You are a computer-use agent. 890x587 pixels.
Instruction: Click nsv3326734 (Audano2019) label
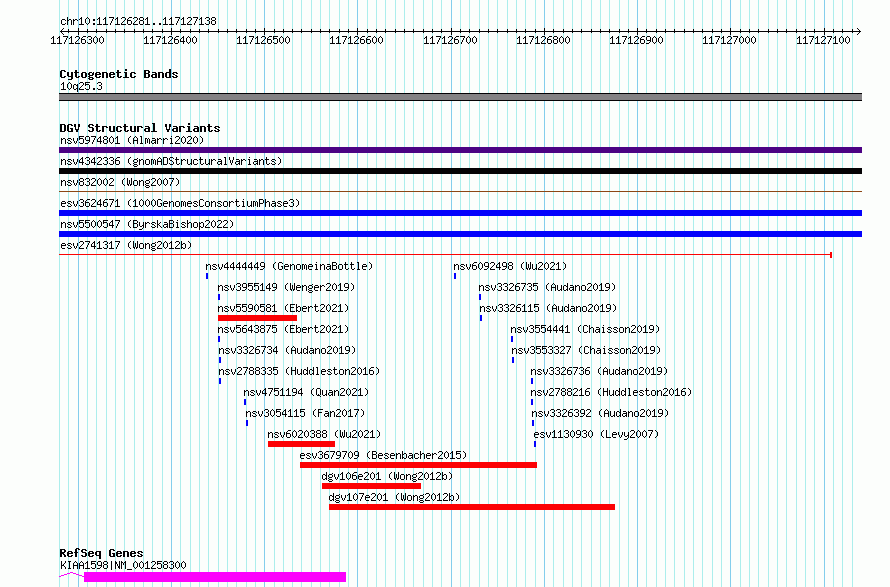pyautogui.click(x=287, y=350)
